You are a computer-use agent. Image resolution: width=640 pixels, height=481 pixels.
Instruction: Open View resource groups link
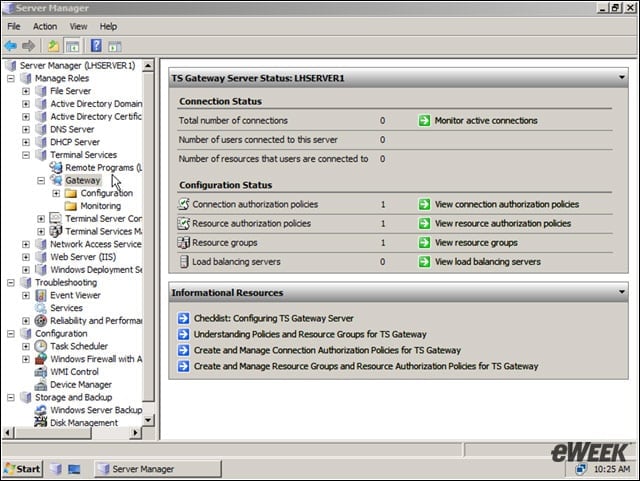pyautogui.click(x=476, y=243)
